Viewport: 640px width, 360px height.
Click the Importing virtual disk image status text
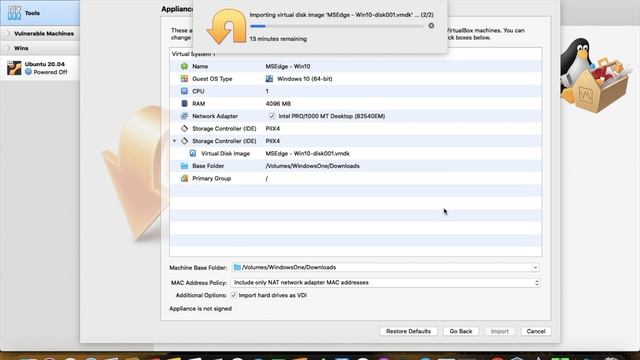click(342, 15)
